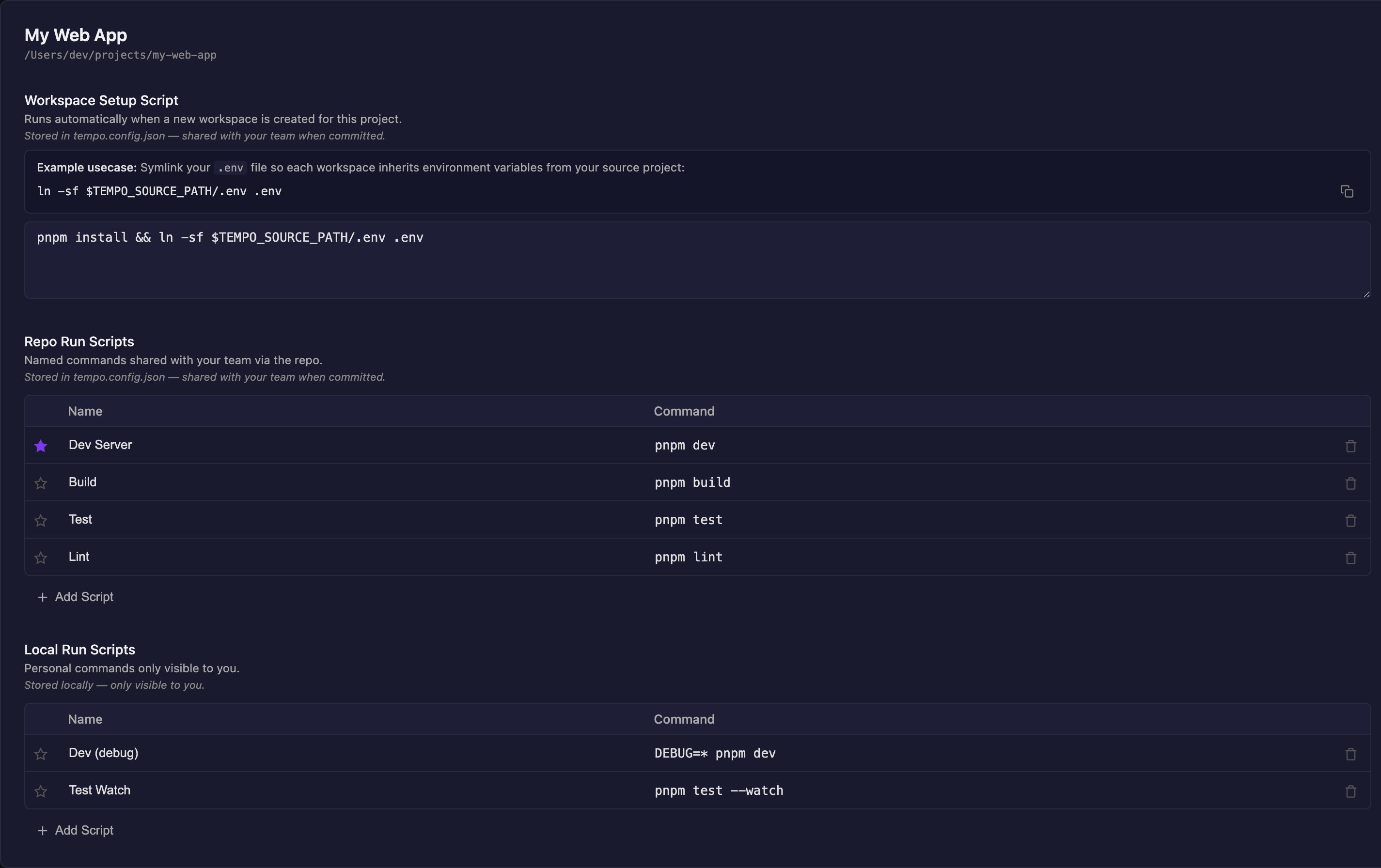The height and width of the screenshot is (868, 1381).
Task: Delete the Dev Server script
Action: click(1350, 446)
